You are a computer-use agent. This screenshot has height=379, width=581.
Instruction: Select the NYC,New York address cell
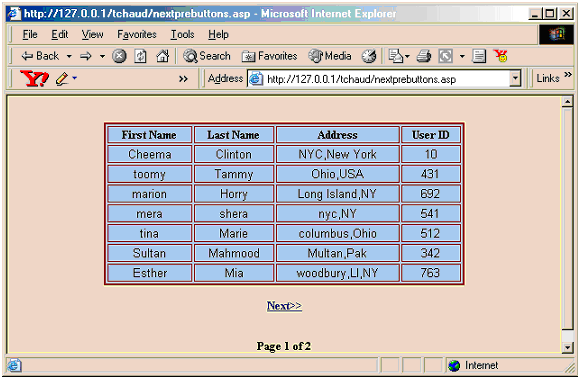[338, 154]
